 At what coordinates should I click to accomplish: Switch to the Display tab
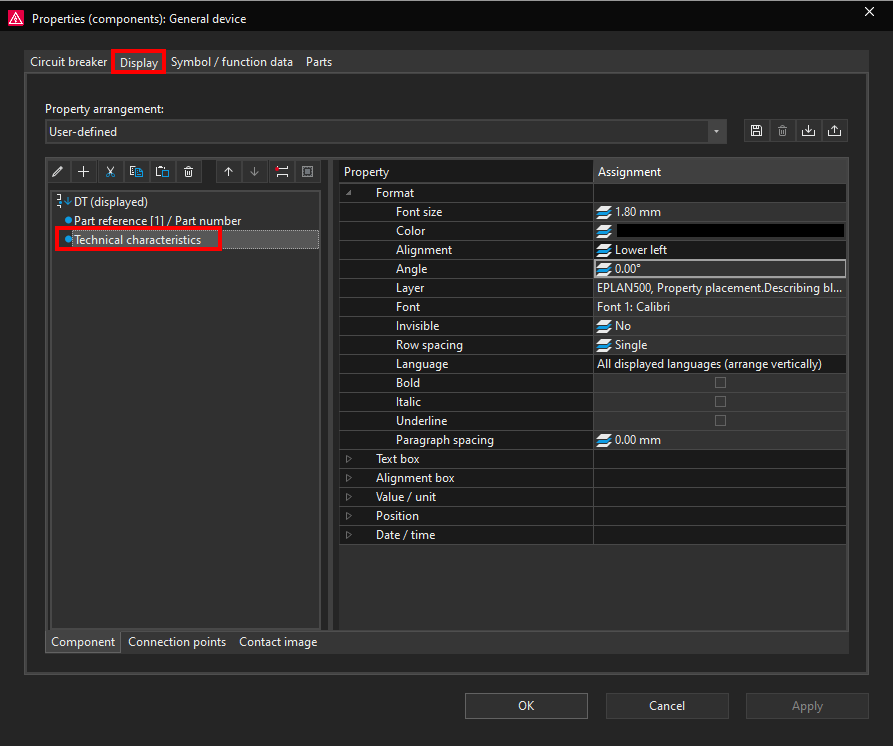pos(138,63)
